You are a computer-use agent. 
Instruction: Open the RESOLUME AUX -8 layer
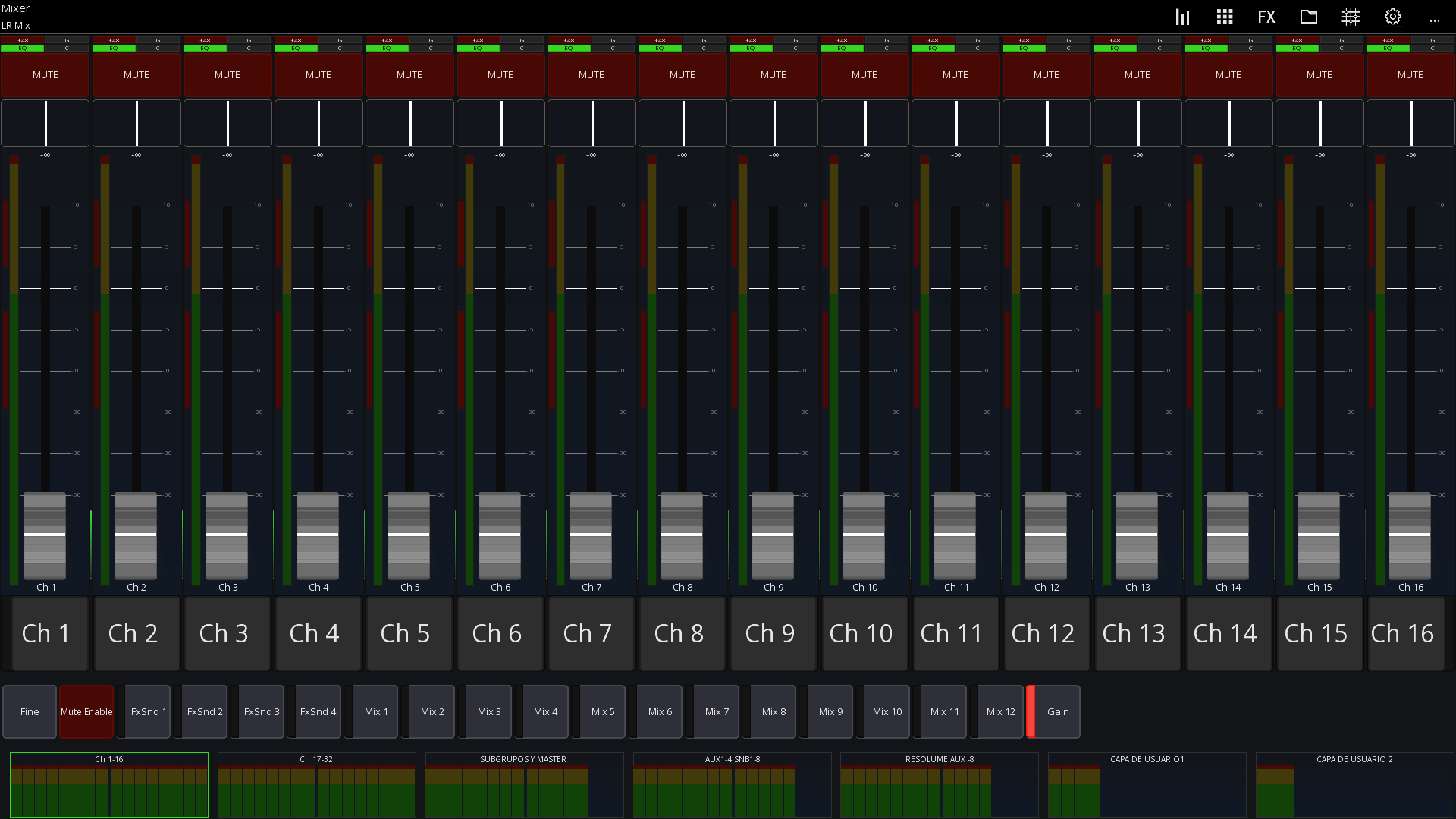point(939,785)
